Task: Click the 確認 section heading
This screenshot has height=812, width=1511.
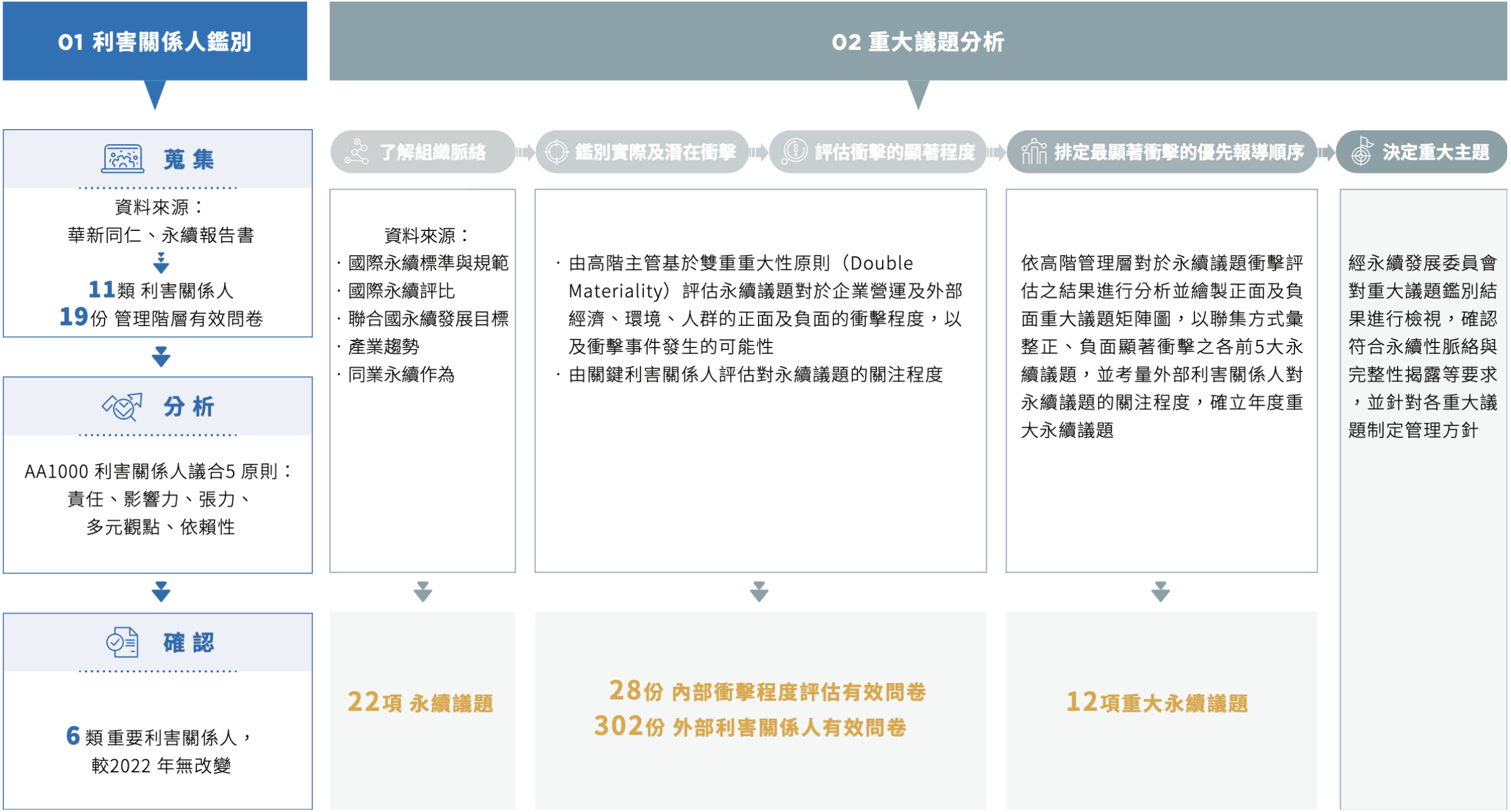Action: point(189,643)
